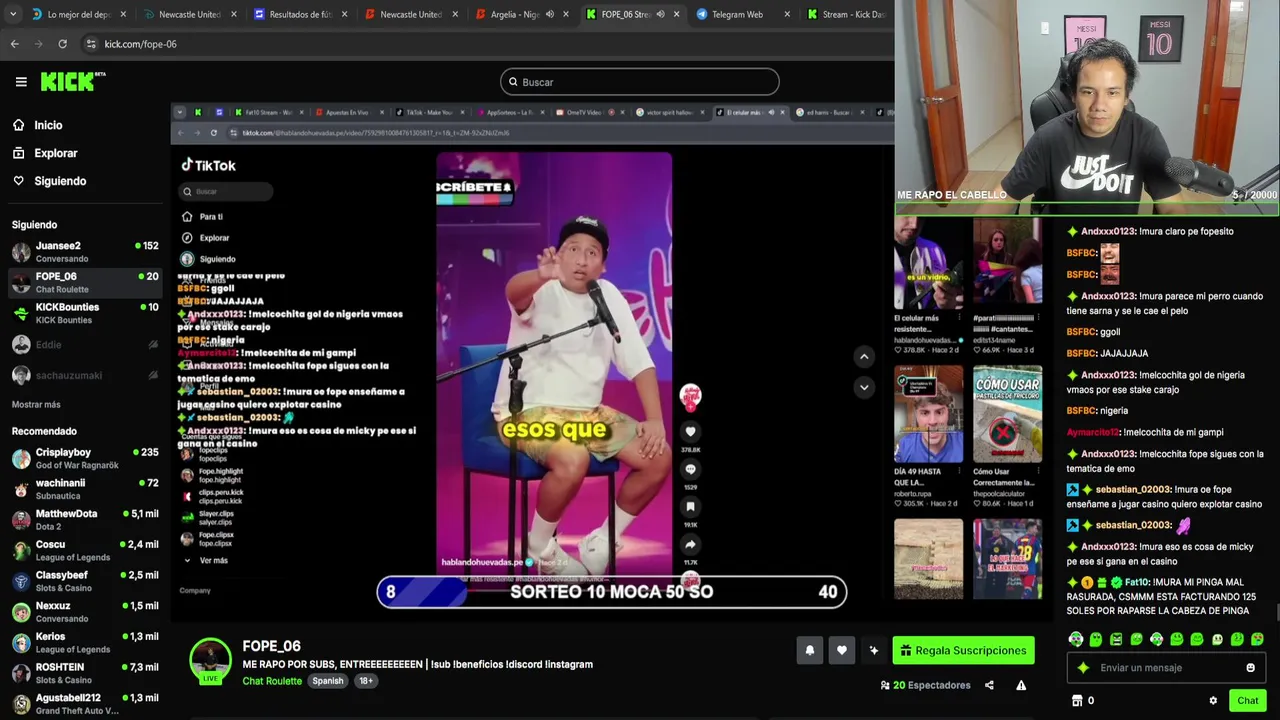
Task: Open Crisplayboy recommended channel
Action: [85, 458]
